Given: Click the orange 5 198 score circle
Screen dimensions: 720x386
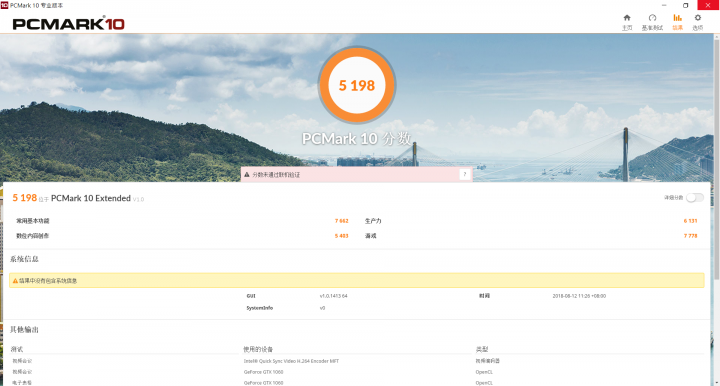Looking at the screenshot, I should (357, 85).
